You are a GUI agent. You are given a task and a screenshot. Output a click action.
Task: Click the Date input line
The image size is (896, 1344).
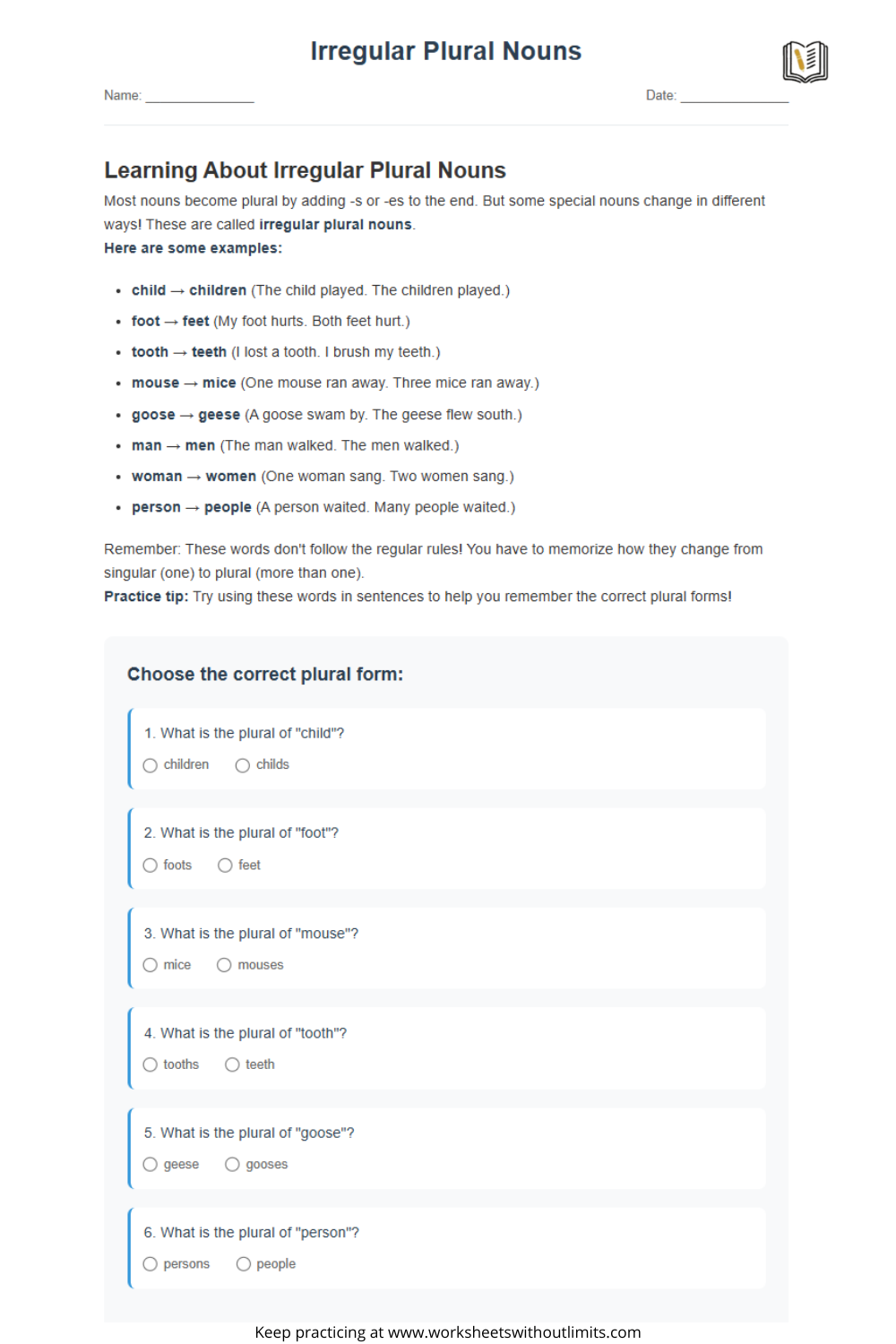pos(734,96)
